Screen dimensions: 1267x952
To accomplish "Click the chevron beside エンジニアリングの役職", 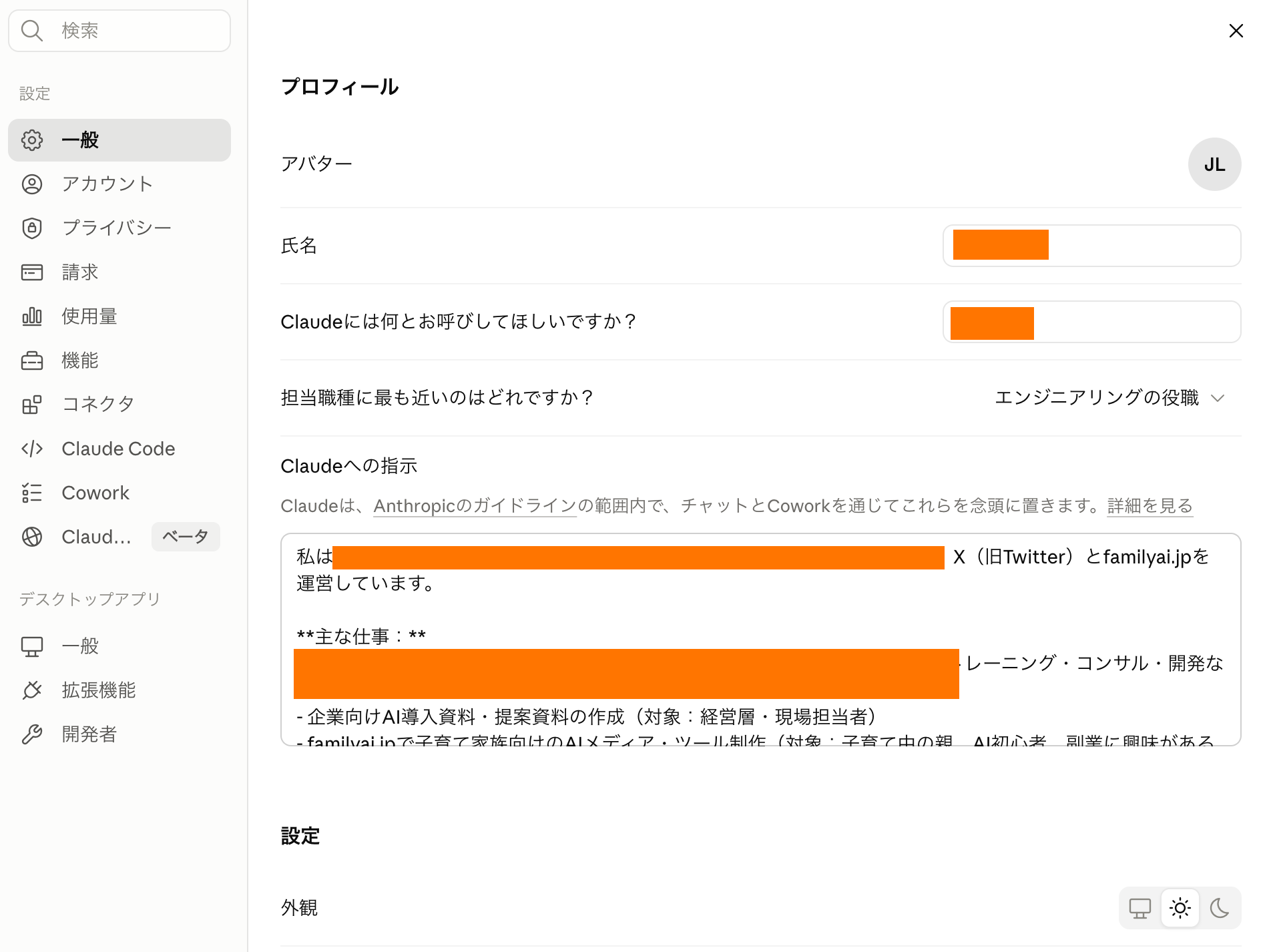I will click(x=1218, y=399).
